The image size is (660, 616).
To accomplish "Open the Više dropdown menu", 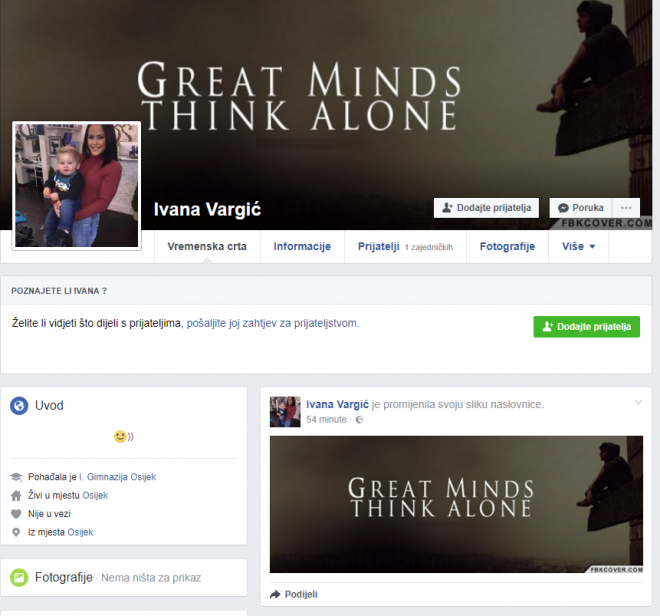I will 578,246.
